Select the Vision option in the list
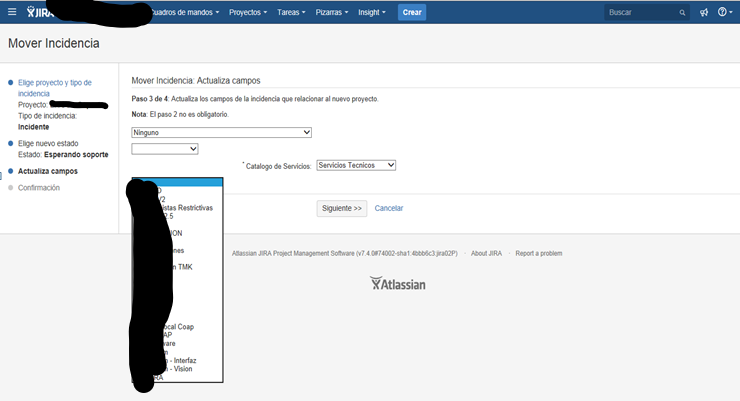740x401 pixels. coord(177,369)
